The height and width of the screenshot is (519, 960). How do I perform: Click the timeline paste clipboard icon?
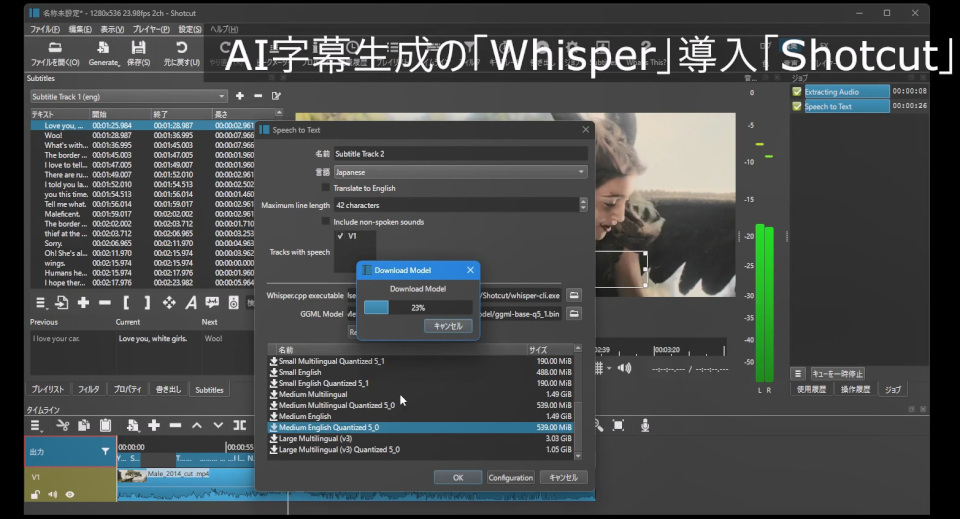(x=105, y=425)
